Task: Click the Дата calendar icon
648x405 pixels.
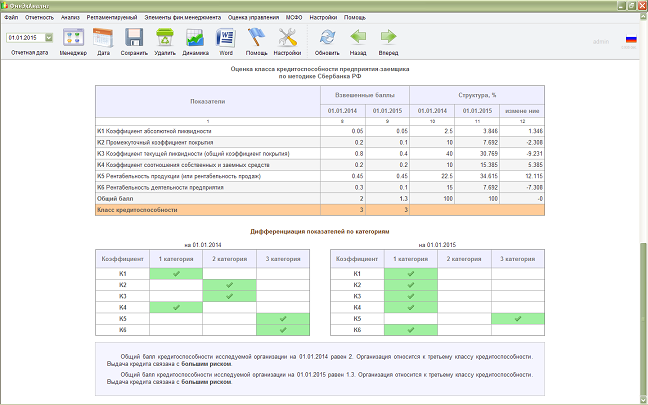Action: click(103, 38)
